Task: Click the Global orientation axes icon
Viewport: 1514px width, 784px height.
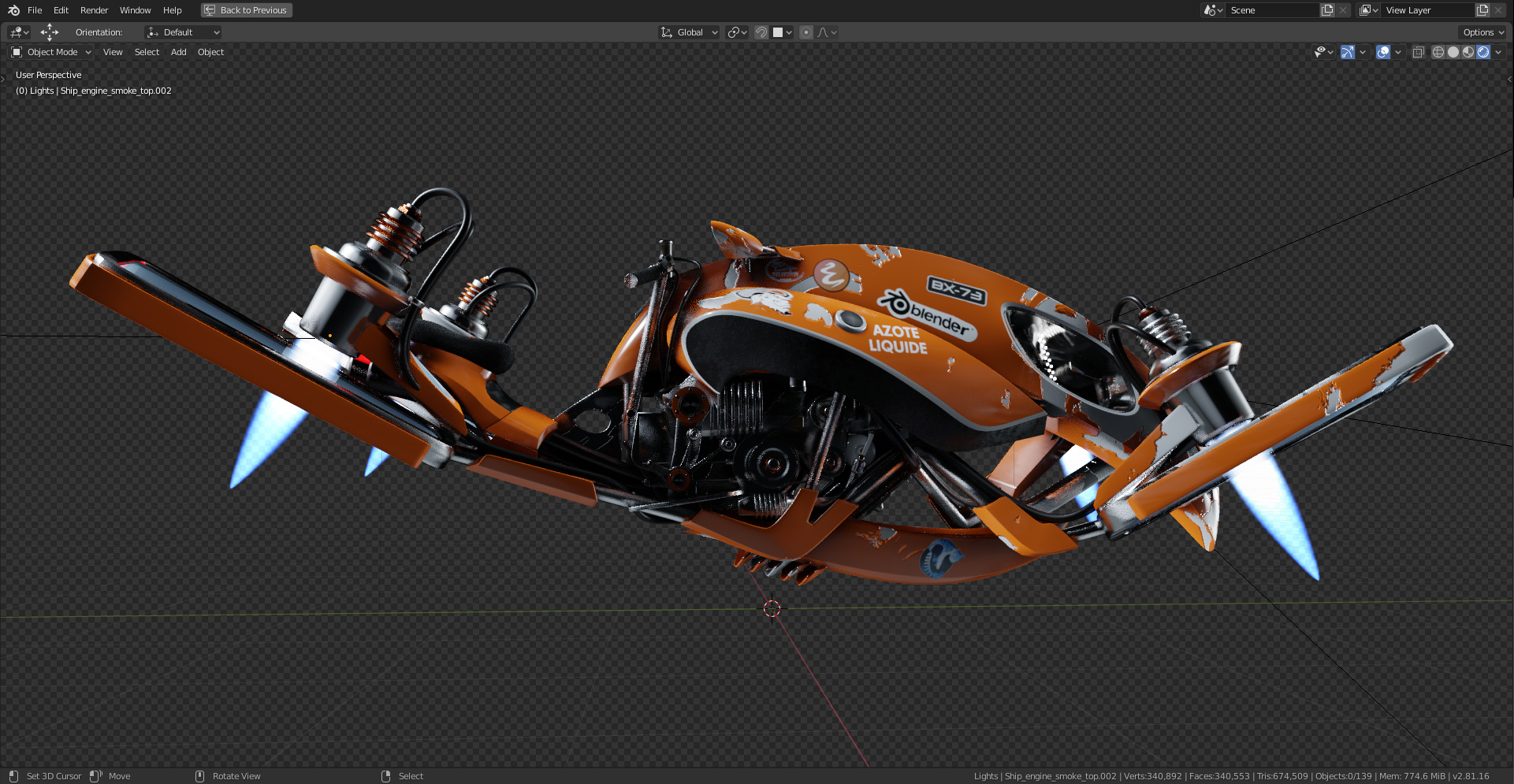Action: 667,32
